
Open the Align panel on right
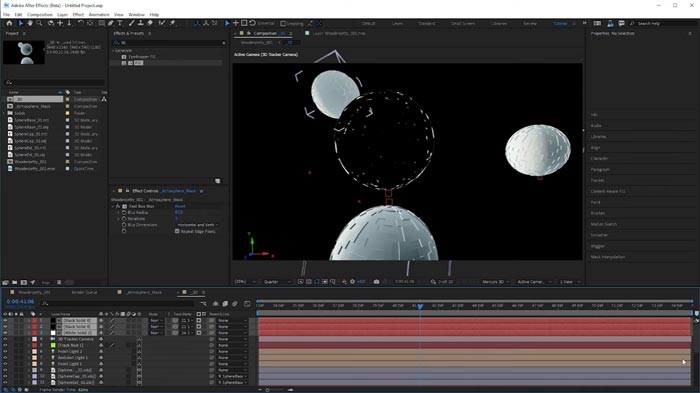595,148
